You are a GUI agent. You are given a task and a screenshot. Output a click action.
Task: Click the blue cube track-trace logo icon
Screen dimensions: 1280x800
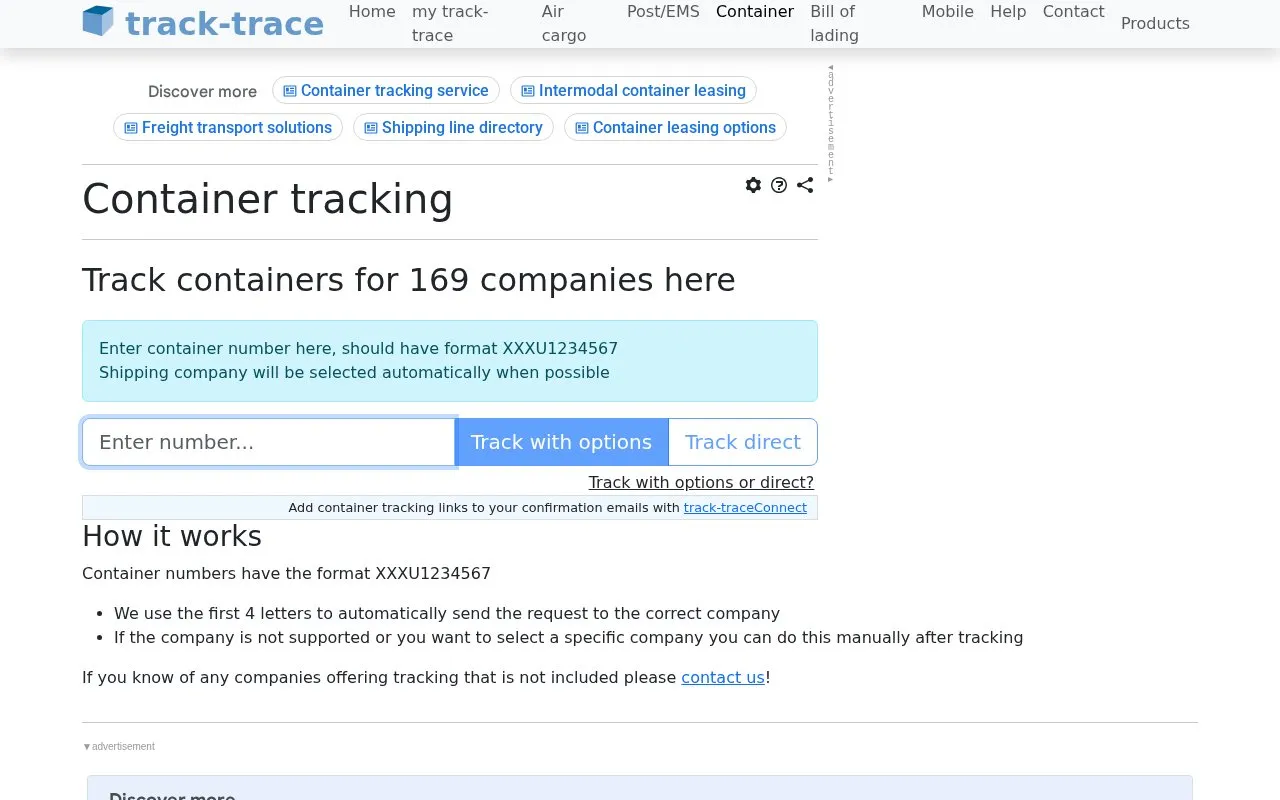98,21
